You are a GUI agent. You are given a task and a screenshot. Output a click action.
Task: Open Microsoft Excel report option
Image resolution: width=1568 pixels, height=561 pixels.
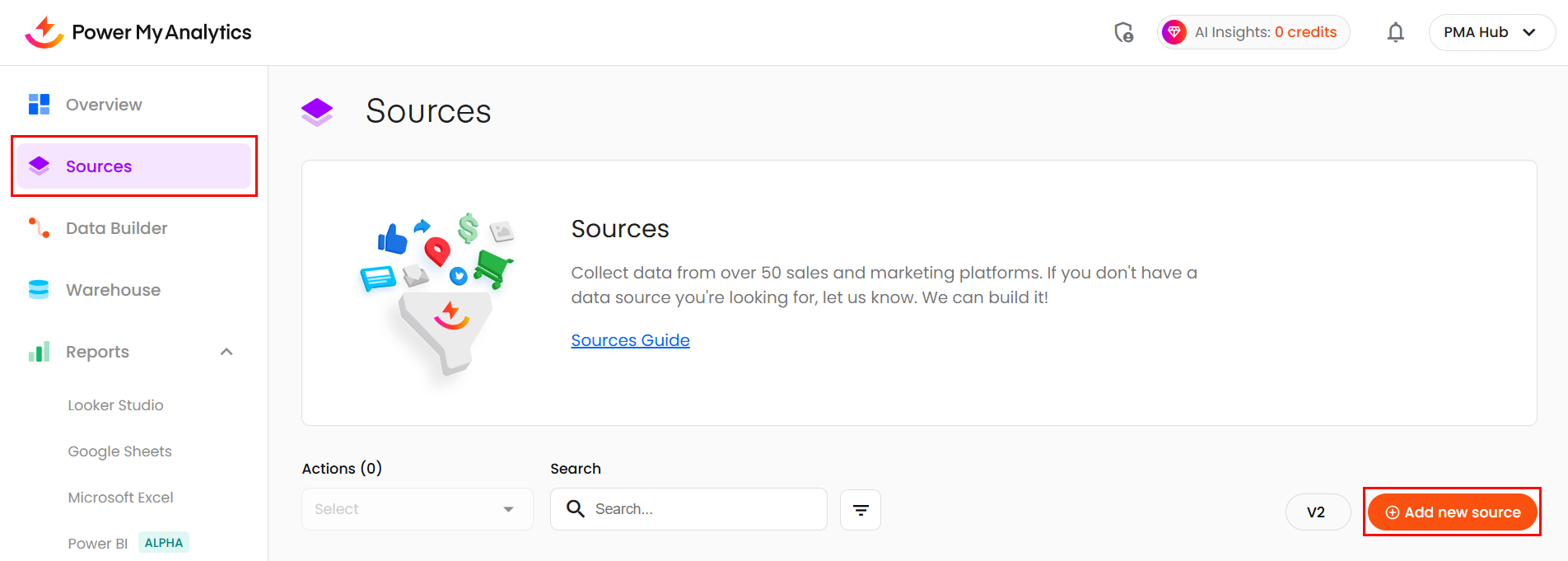click(120, 498)
